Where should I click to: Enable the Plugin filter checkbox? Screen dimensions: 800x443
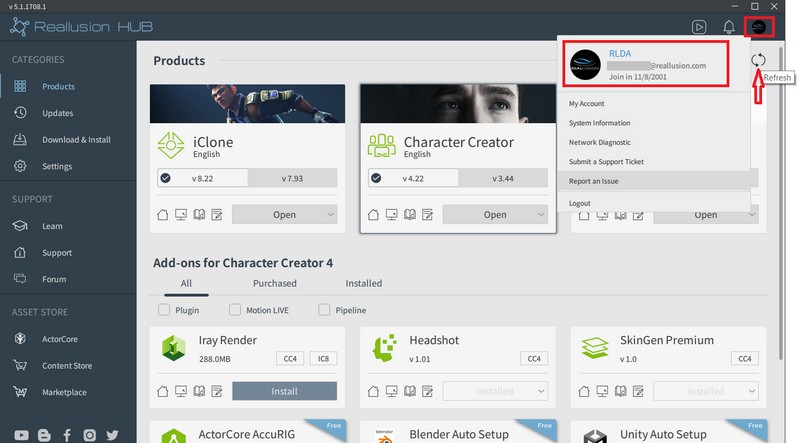point(164,310)
